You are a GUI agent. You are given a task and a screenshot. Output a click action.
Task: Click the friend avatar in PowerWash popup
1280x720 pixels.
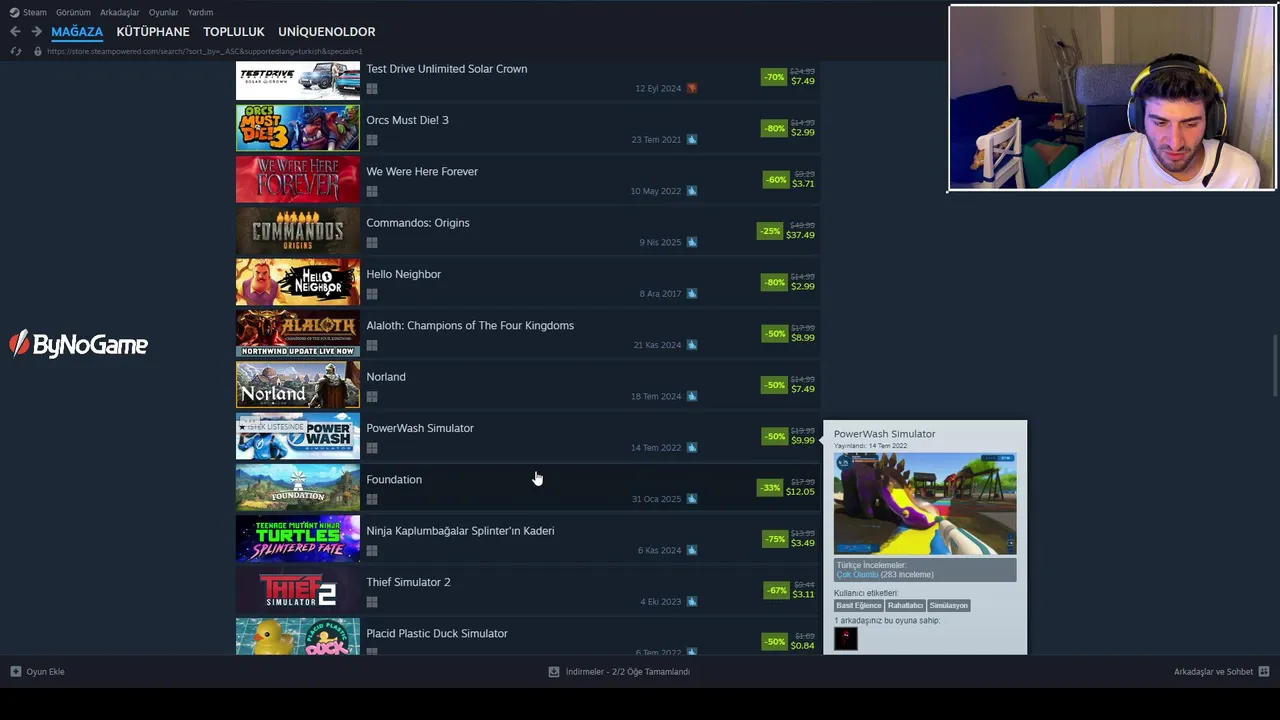[846, 638]
